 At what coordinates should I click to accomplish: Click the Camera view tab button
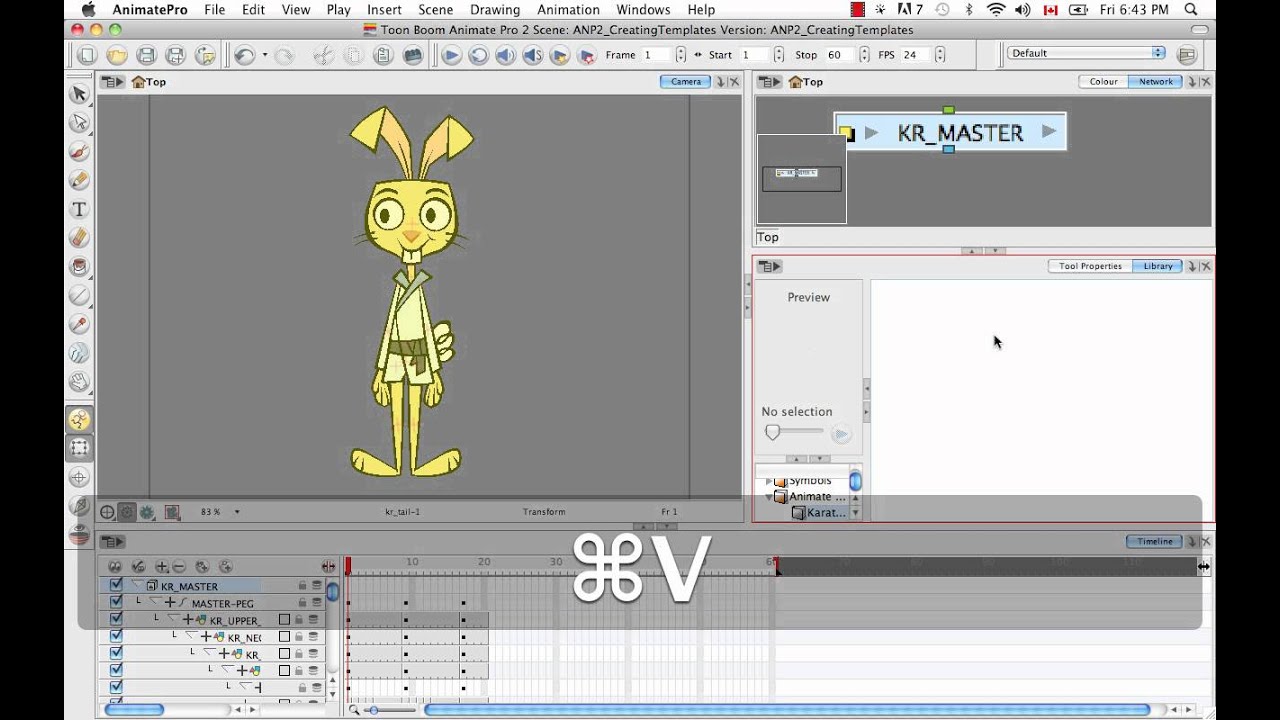685,82
